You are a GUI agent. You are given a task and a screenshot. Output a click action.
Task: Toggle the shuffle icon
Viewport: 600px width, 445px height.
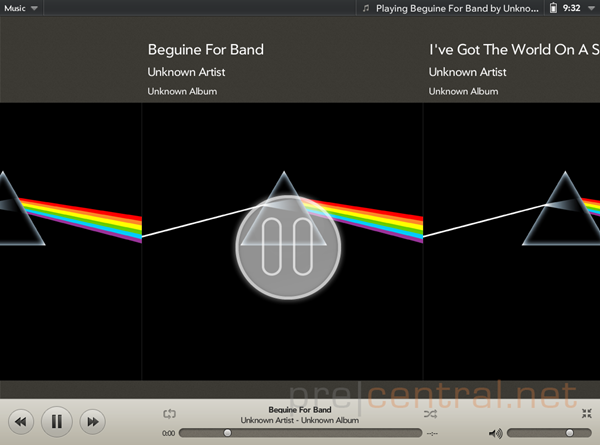click(x=430, y=414)
